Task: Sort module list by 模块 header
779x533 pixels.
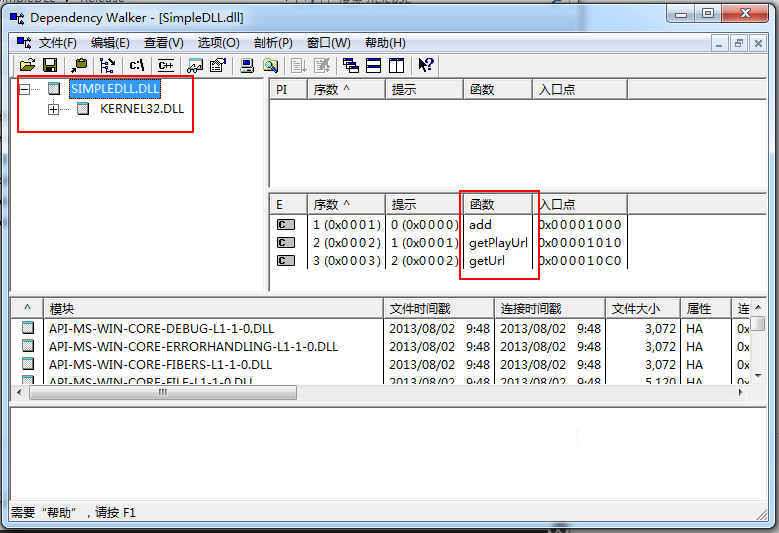Action: coord(214,308)
